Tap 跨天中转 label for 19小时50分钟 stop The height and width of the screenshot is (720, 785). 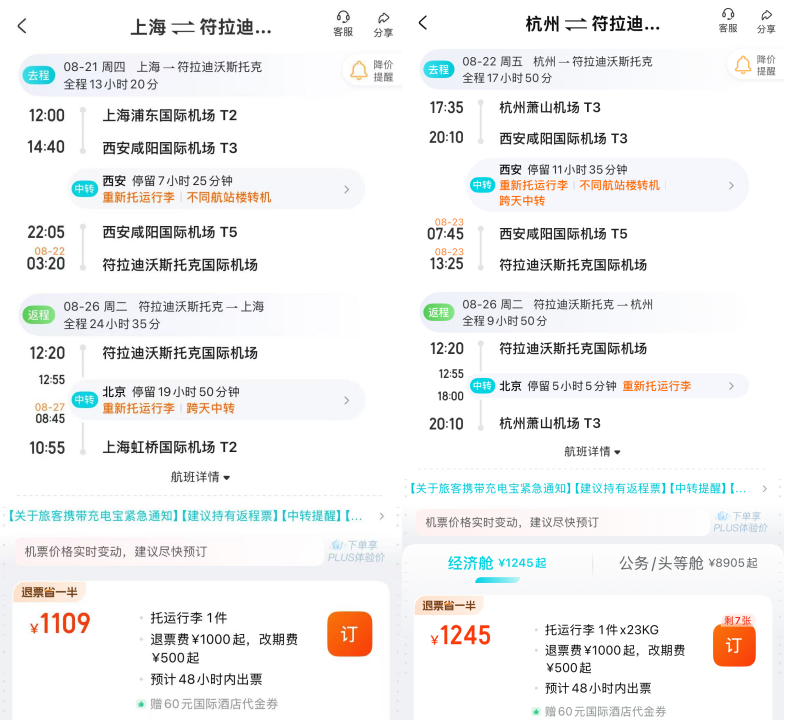tap(210, 408)
